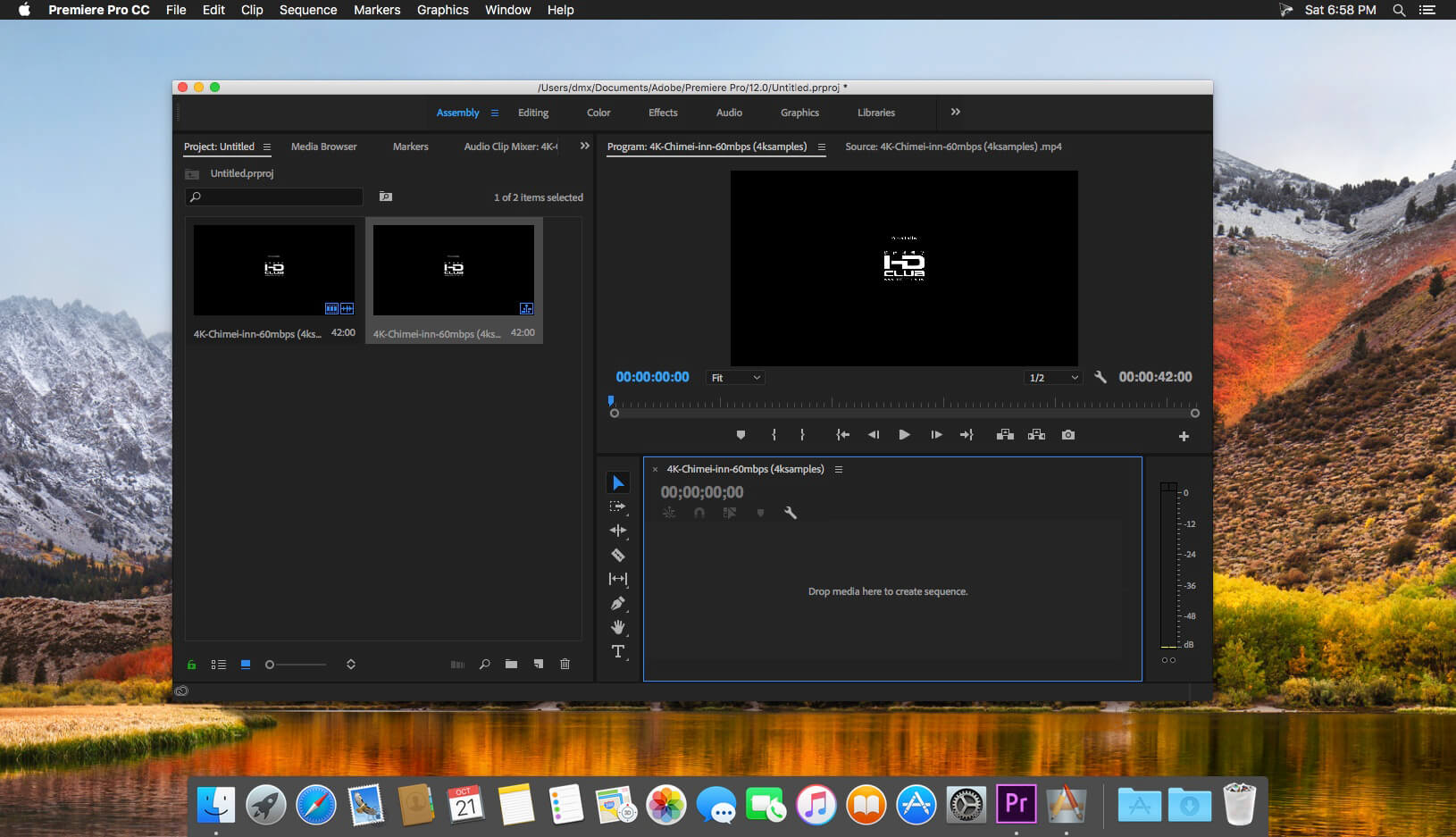Viewport: 1456px width, 837px height.
Task: Open Program monitor wrench settings
Action: 1100,377
